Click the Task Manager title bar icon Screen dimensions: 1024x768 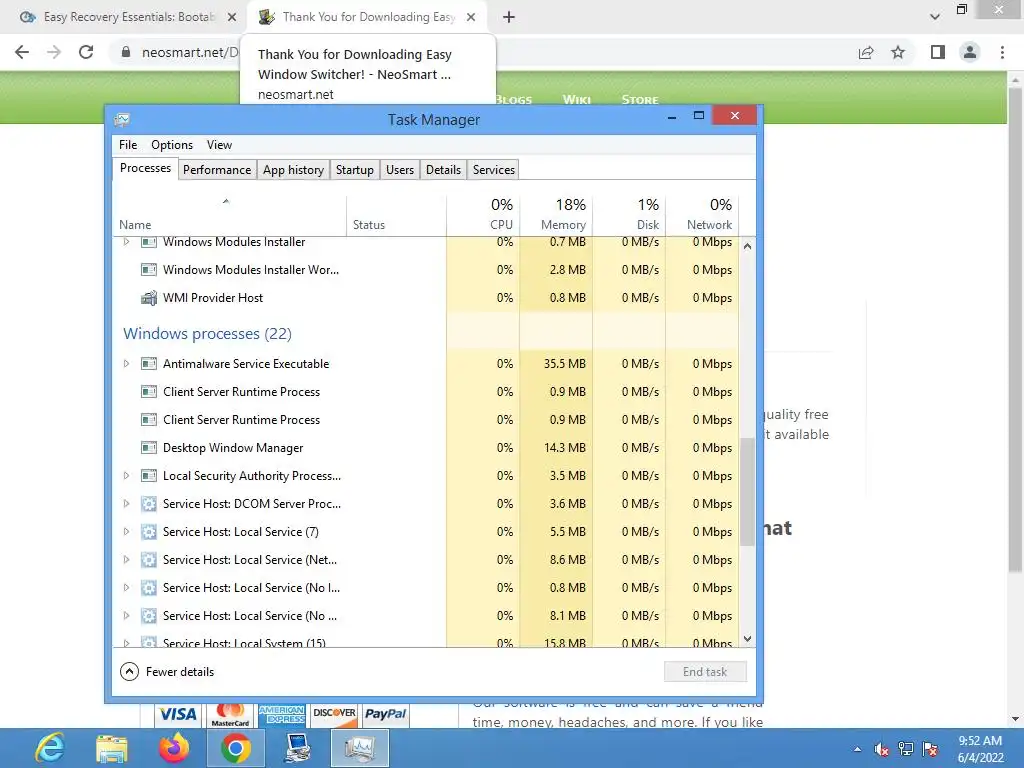122,120
